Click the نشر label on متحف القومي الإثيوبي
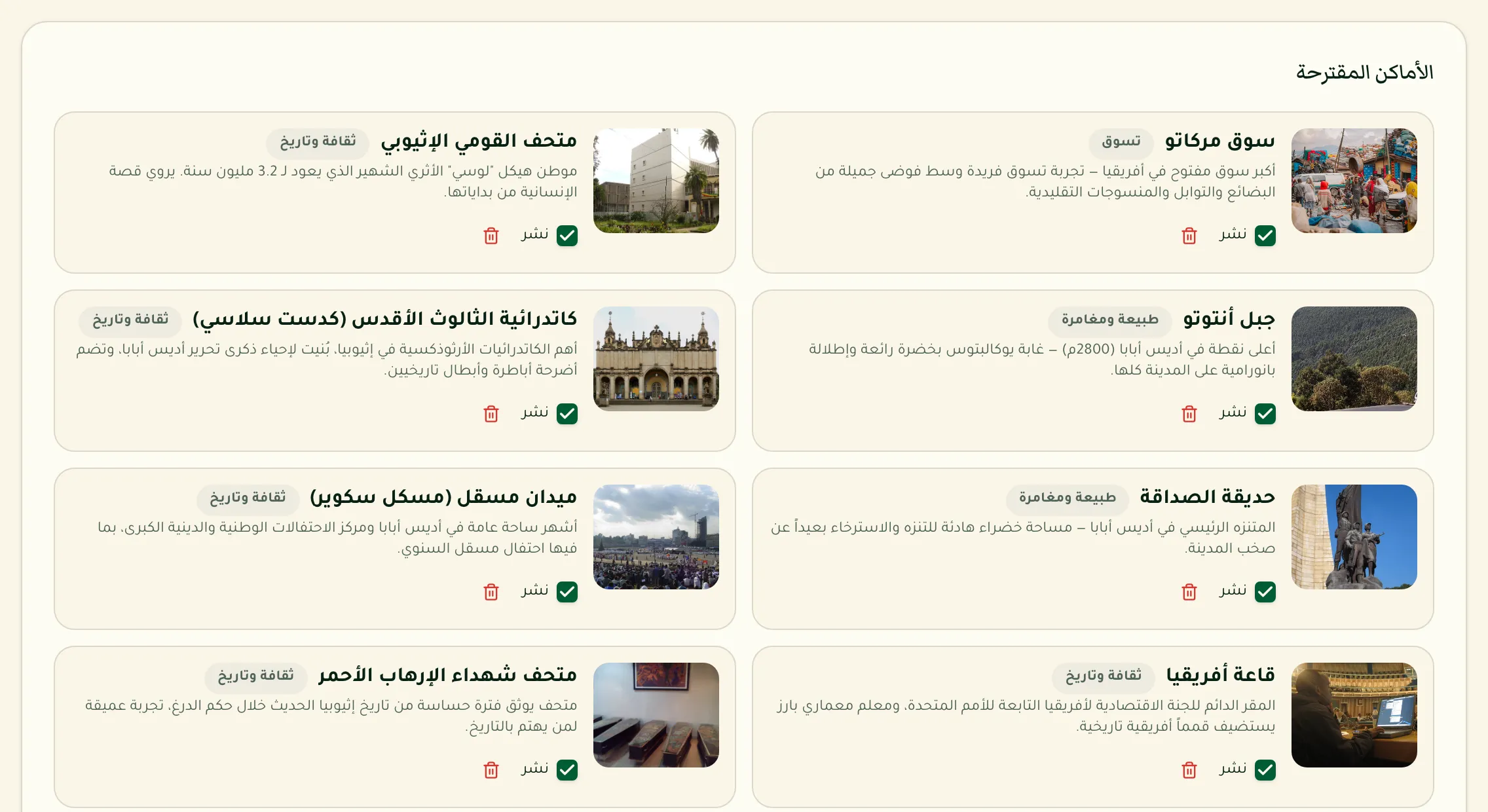Screen dimensions: 1488x812 (535, 234)
